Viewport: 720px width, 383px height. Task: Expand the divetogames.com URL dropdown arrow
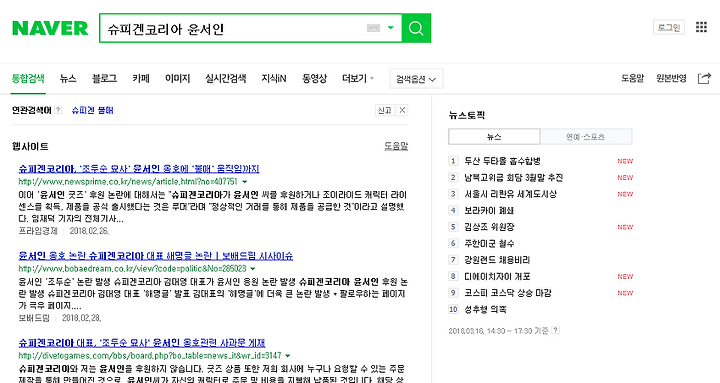click(288, 355)
